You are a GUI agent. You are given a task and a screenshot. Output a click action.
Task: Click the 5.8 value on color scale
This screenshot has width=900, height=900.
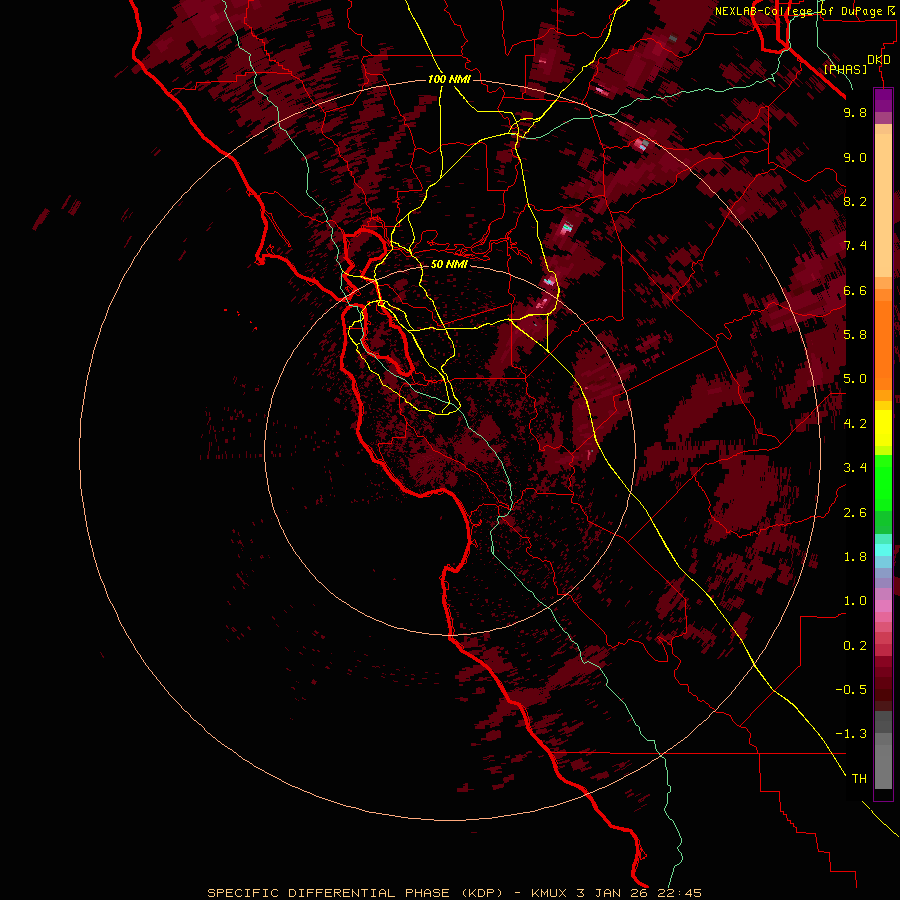tap(855, 335)
